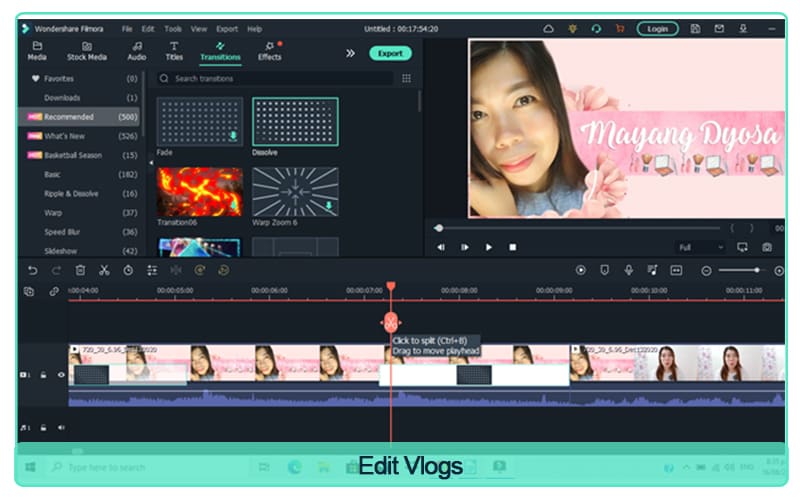Click the Search transitions field

(x=274, y=79)
